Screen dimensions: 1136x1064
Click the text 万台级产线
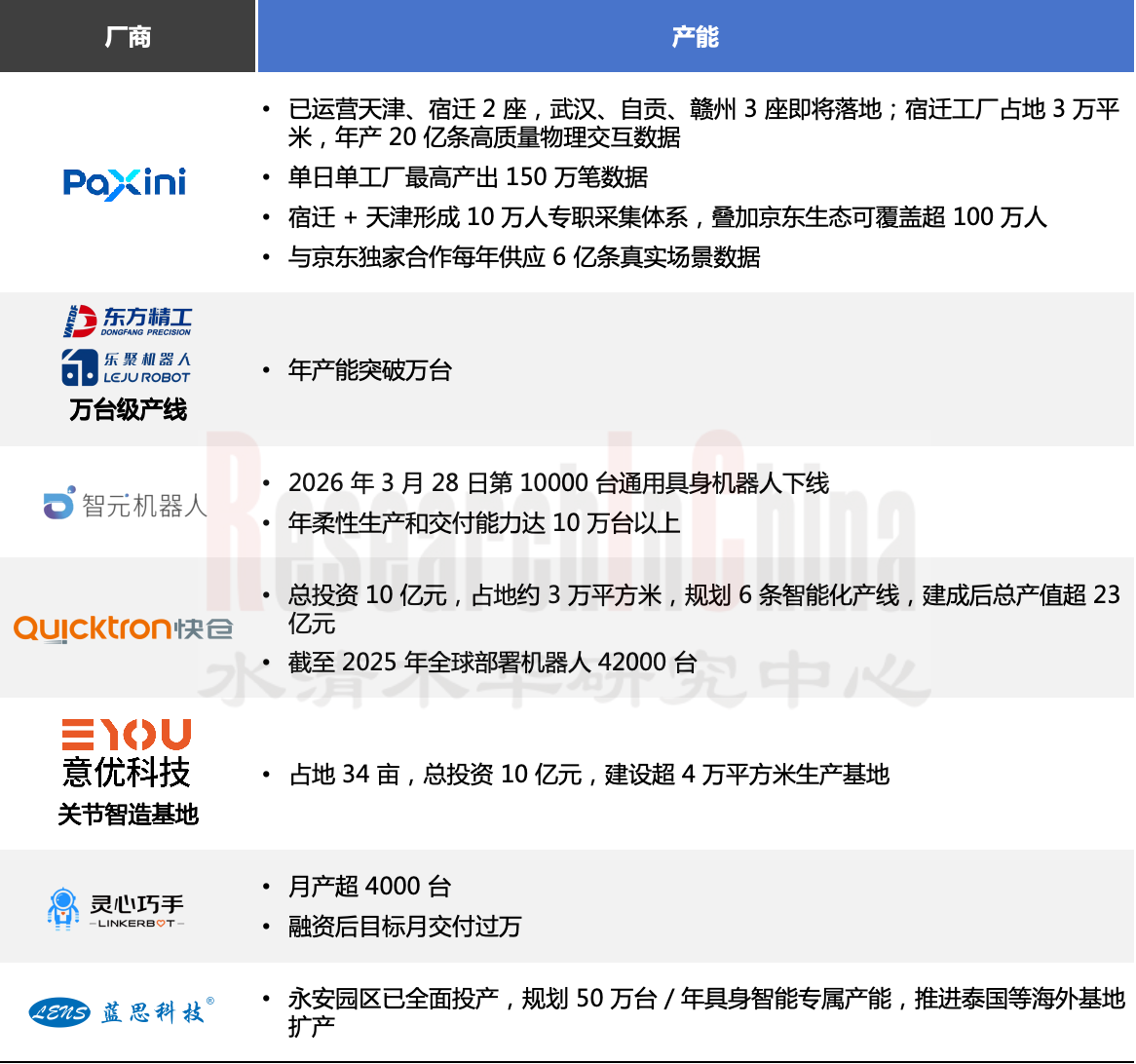point(128,410)
